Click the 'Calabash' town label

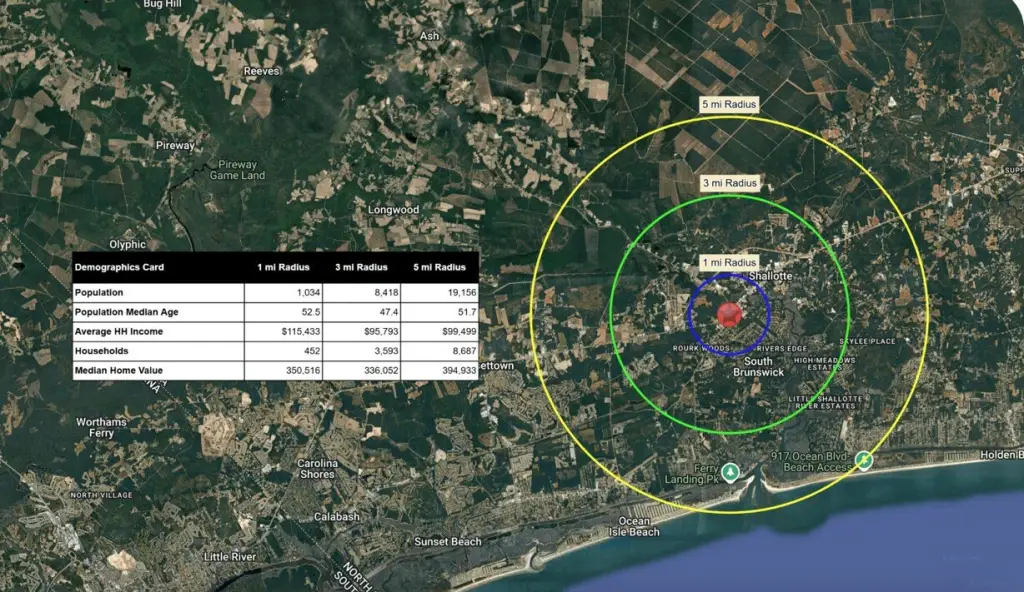pyautogui.click(x=337, y=516)
